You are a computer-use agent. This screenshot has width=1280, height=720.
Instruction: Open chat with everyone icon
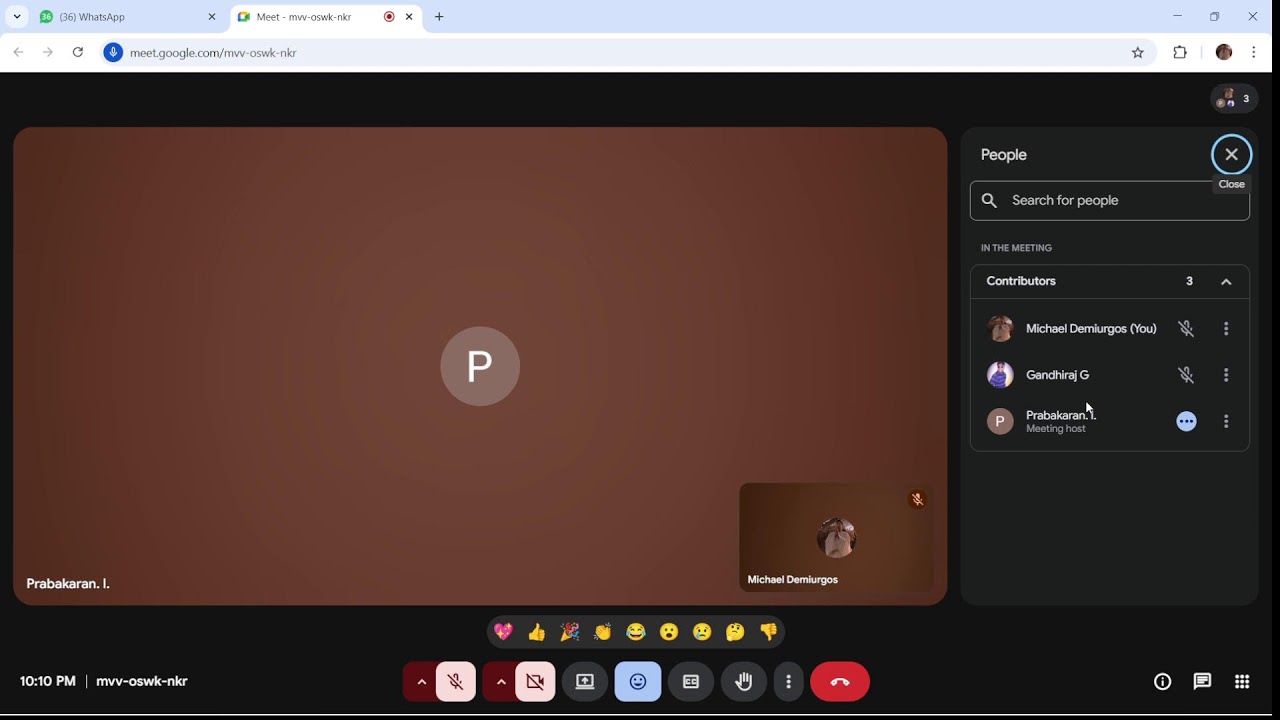(x=1202, y=682)
